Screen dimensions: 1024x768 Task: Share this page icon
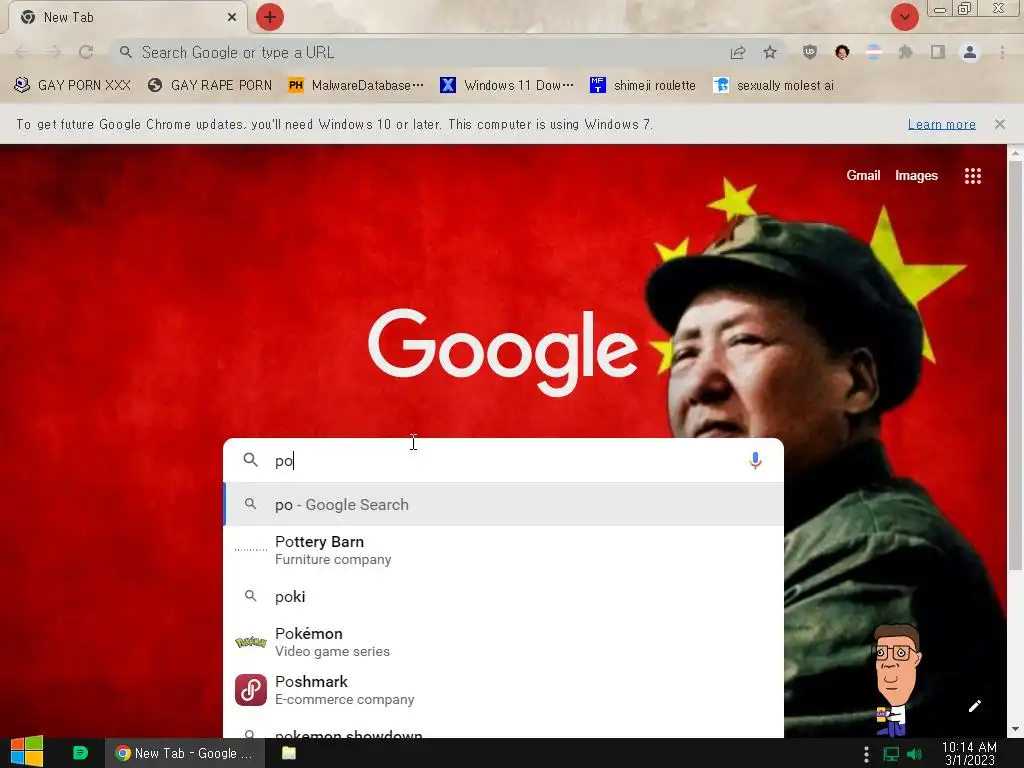click(738, 52)
